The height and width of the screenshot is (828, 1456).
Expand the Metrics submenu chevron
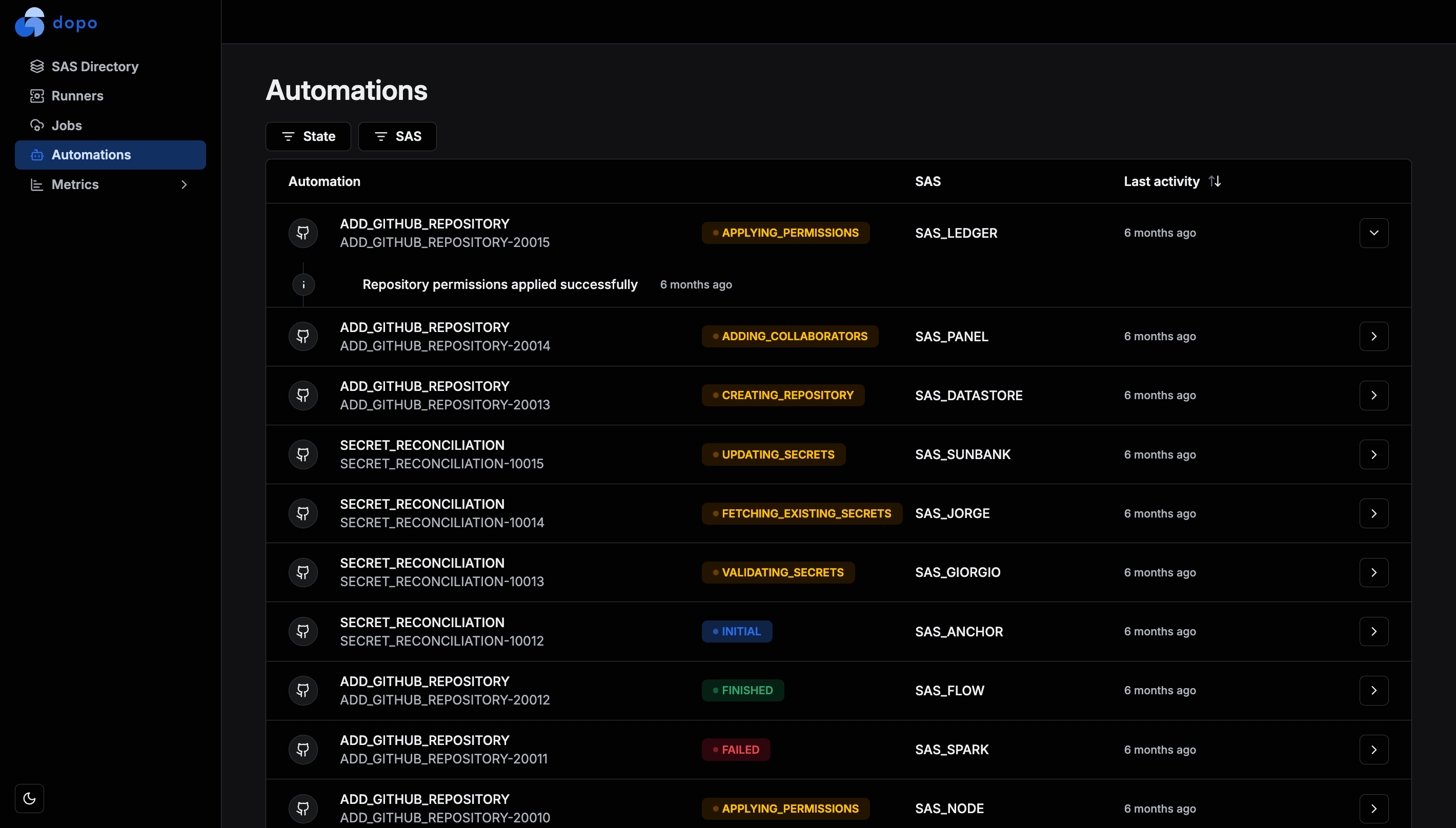tap(184, 184)
